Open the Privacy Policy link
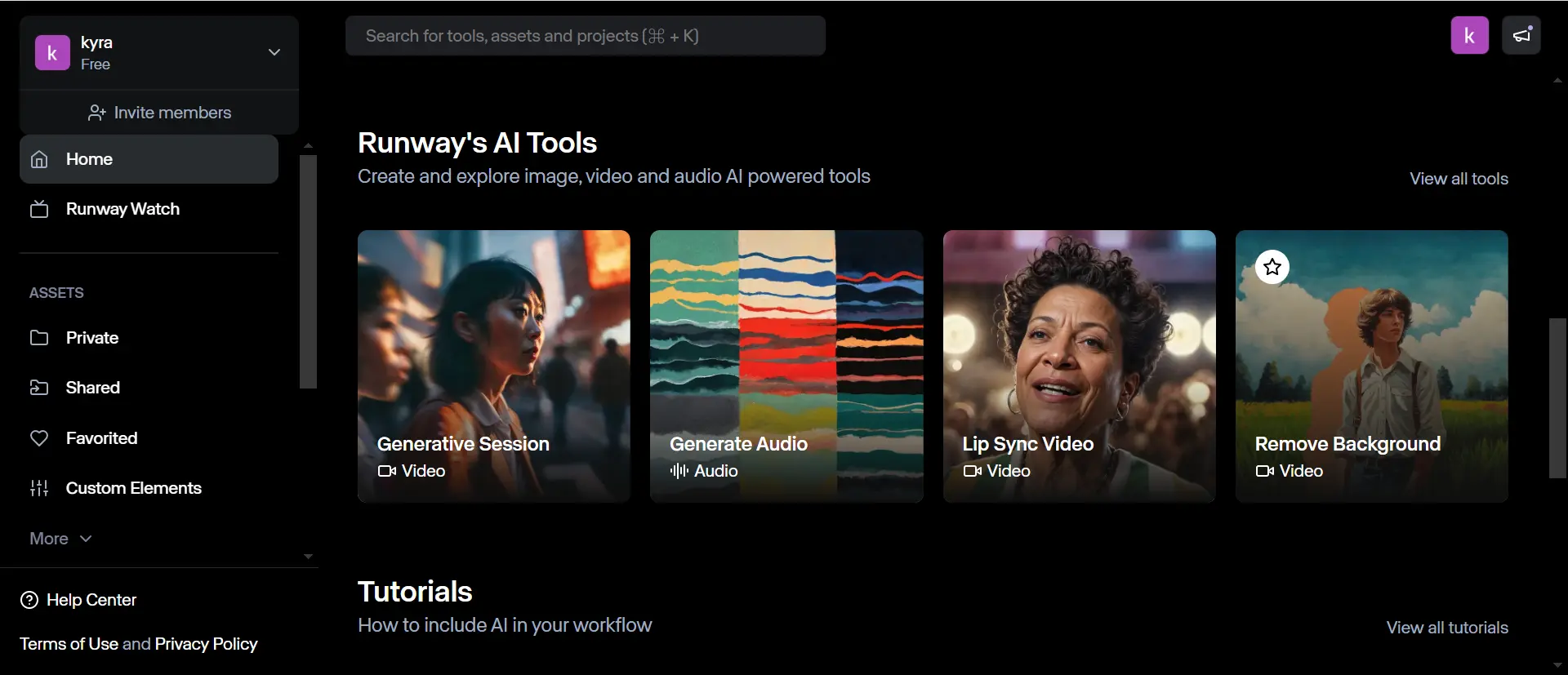The width and height of the screenshot is (1568, 675). pos(206,644)
